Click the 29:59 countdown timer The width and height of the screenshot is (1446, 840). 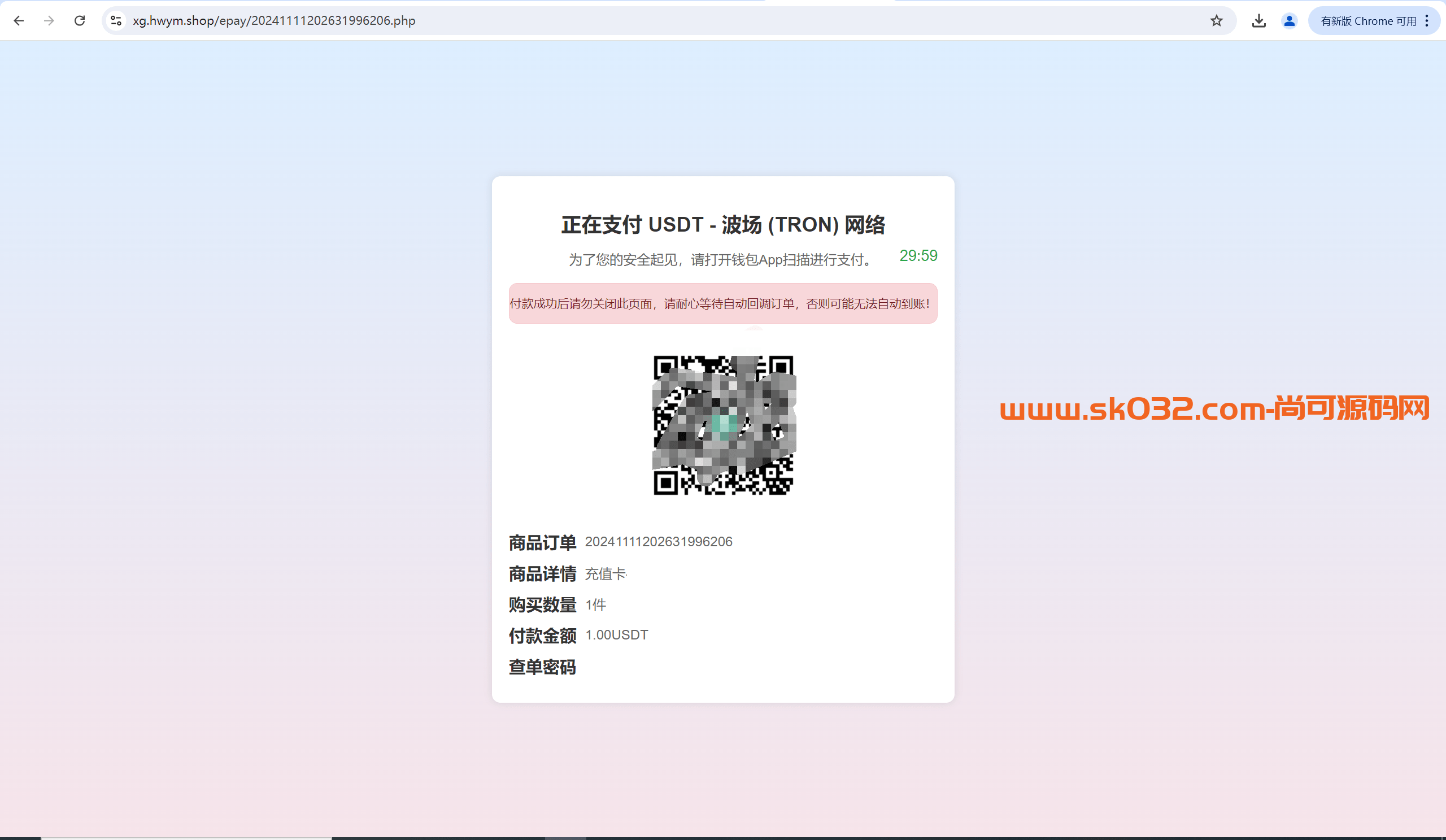click(x=918, y=255)
